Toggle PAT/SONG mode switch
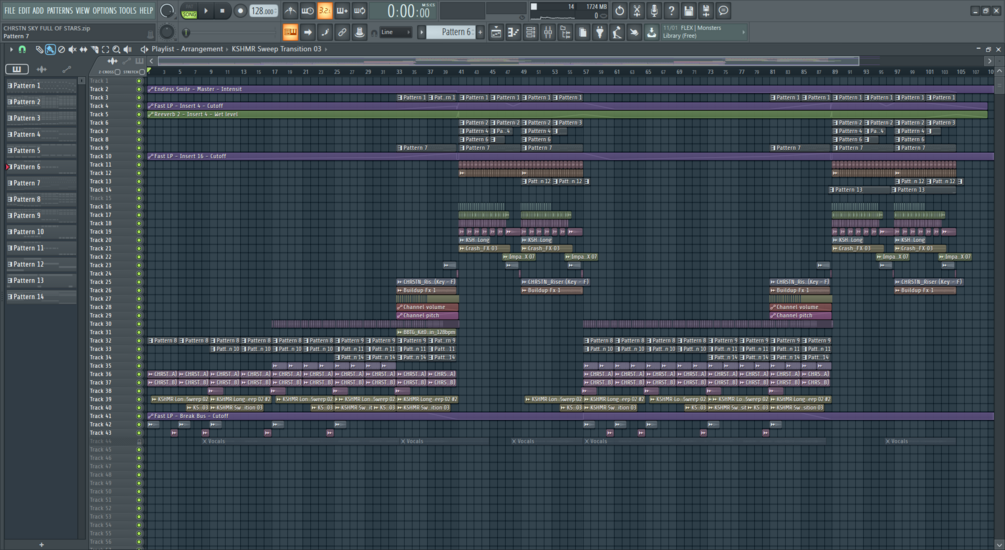1005x550 pixels. tap(189, 11)
